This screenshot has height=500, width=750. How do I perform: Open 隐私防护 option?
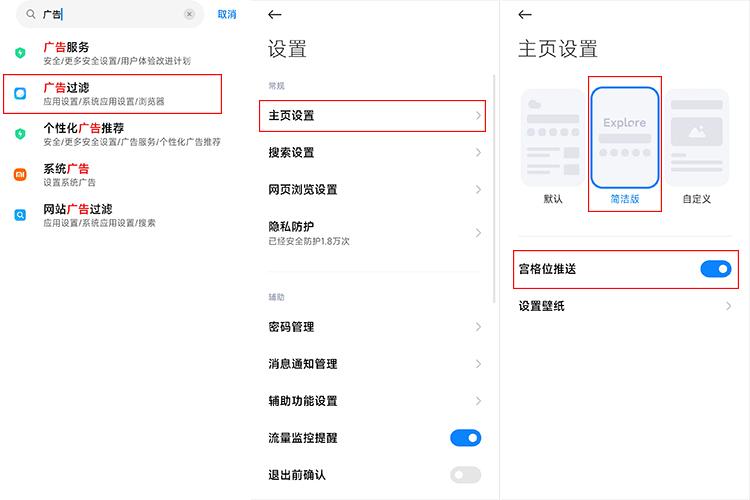tap(375, 233)
